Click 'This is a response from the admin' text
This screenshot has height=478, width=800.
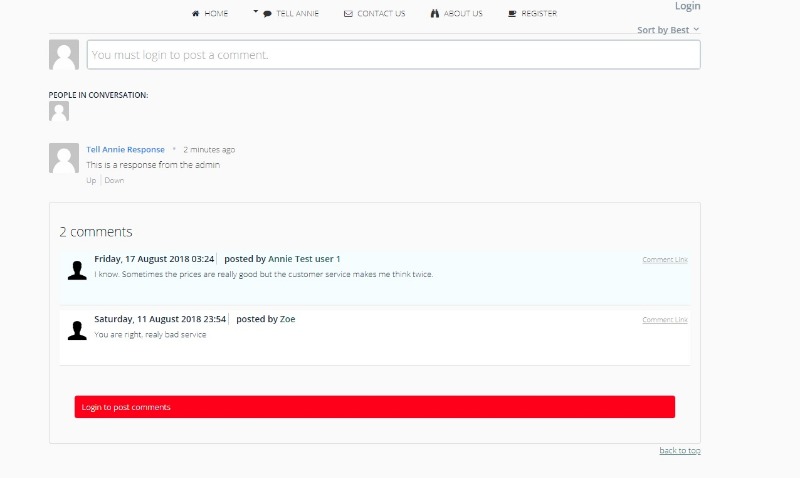[153, 165]
